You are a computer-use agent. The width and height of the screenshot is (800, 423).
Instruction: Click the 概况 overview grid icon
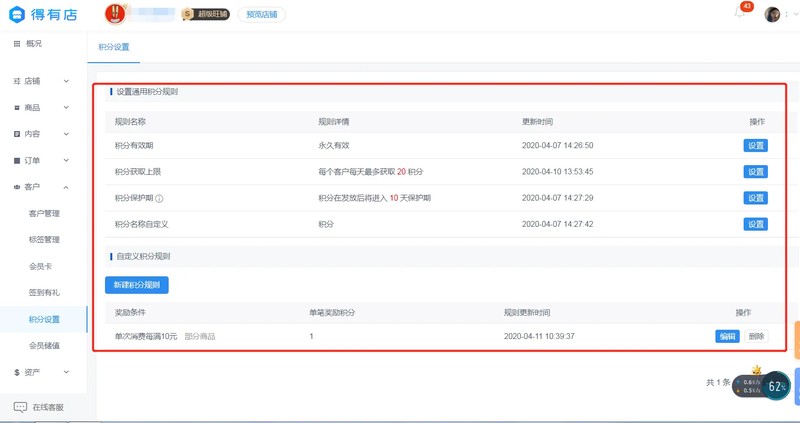[x=17, y=44]
